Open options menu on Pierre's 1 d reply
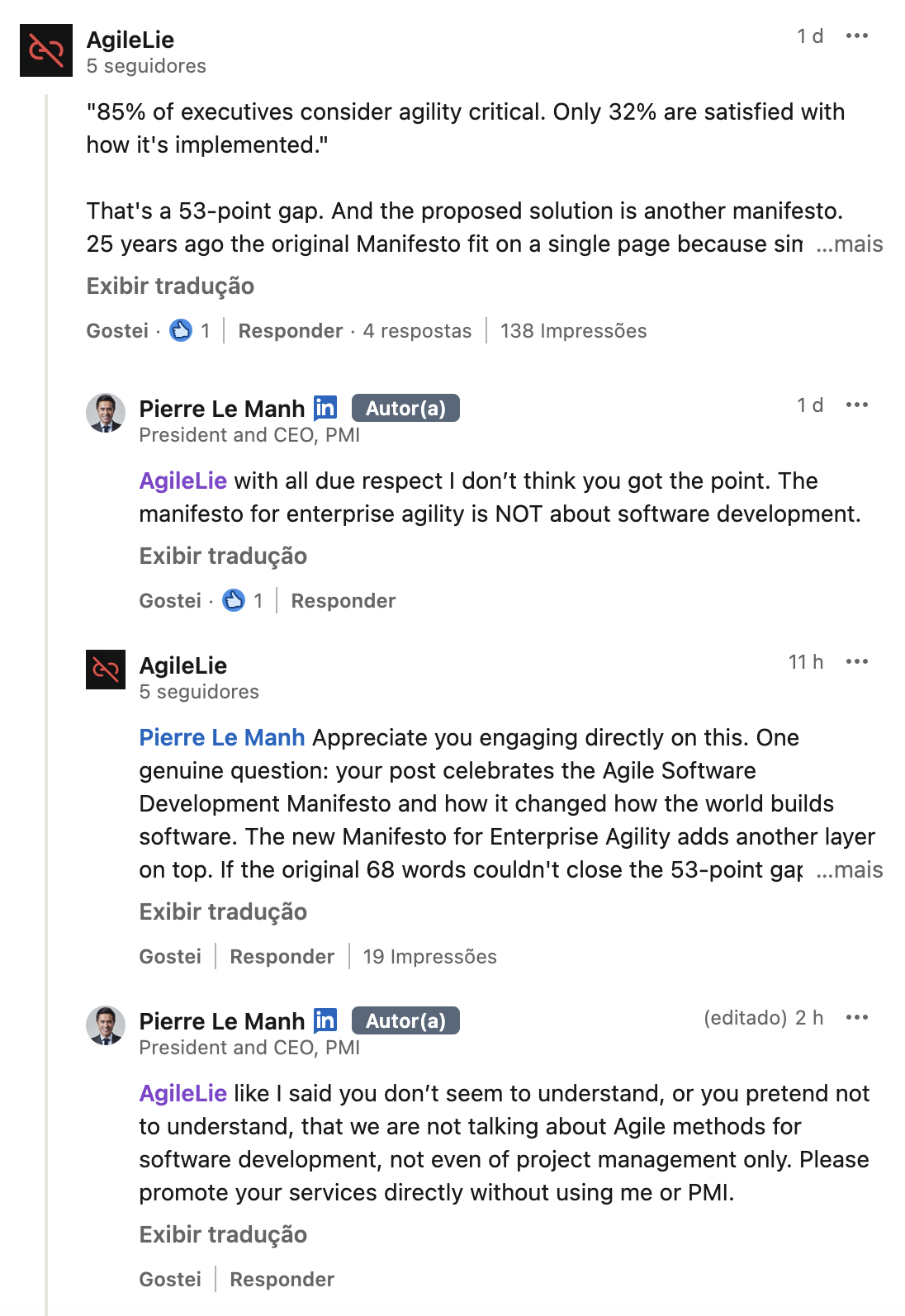 (x=857, y=405)
